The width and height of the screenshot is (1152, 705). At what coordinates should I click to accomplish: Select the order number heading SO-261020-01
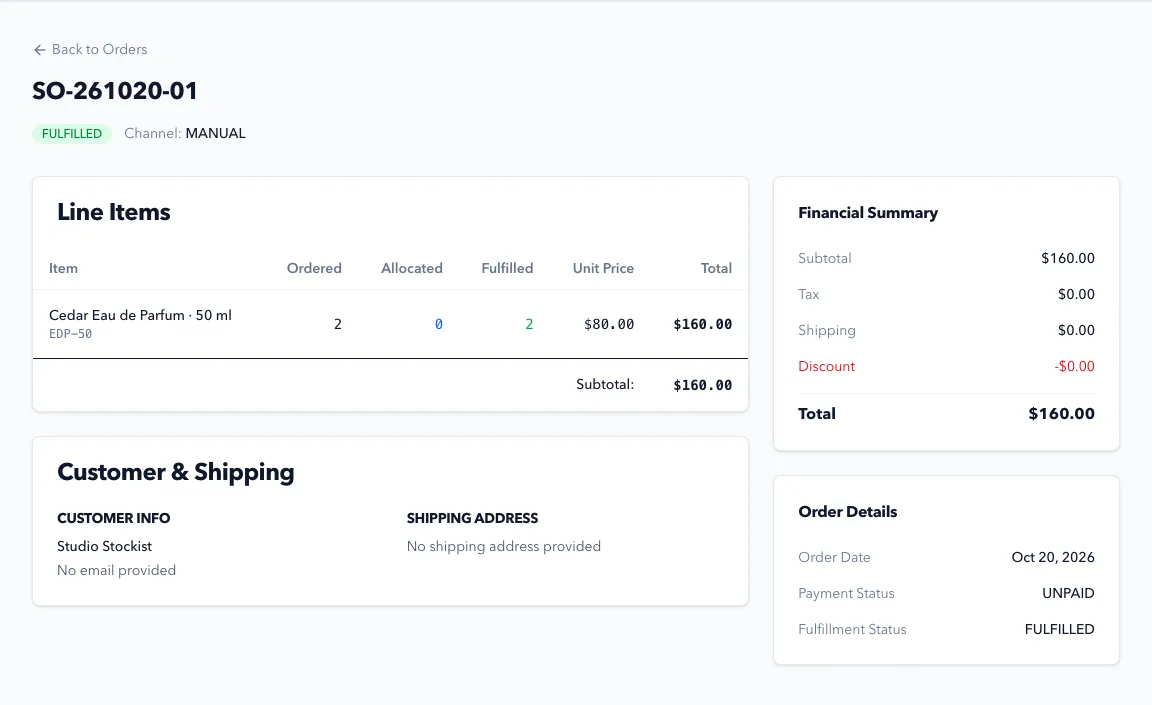coord(115,90)
